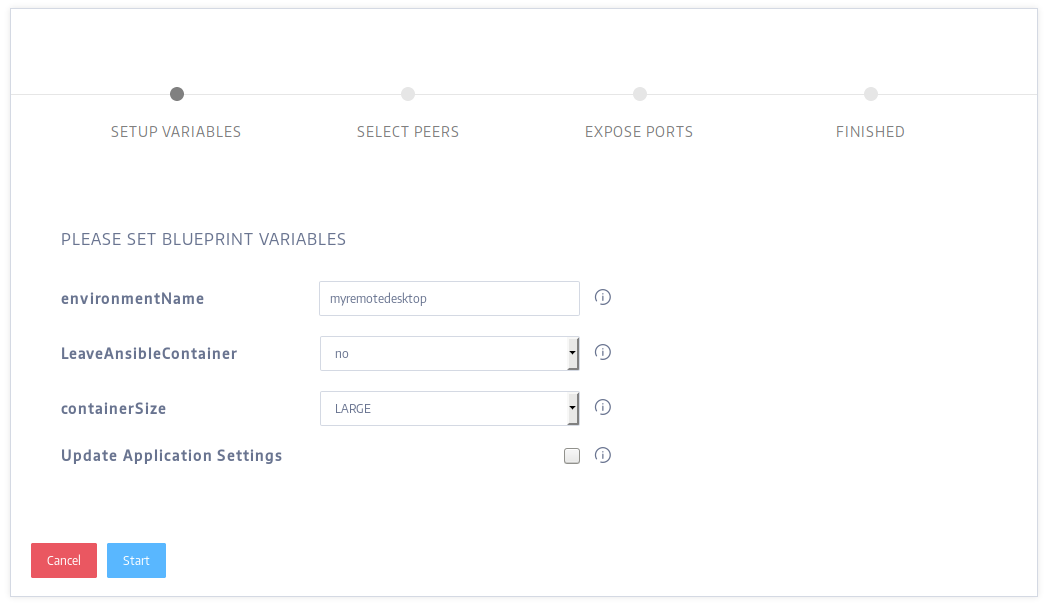Select the Finished step circle
Screen dimensions: 1048x609
coord(870,94)
